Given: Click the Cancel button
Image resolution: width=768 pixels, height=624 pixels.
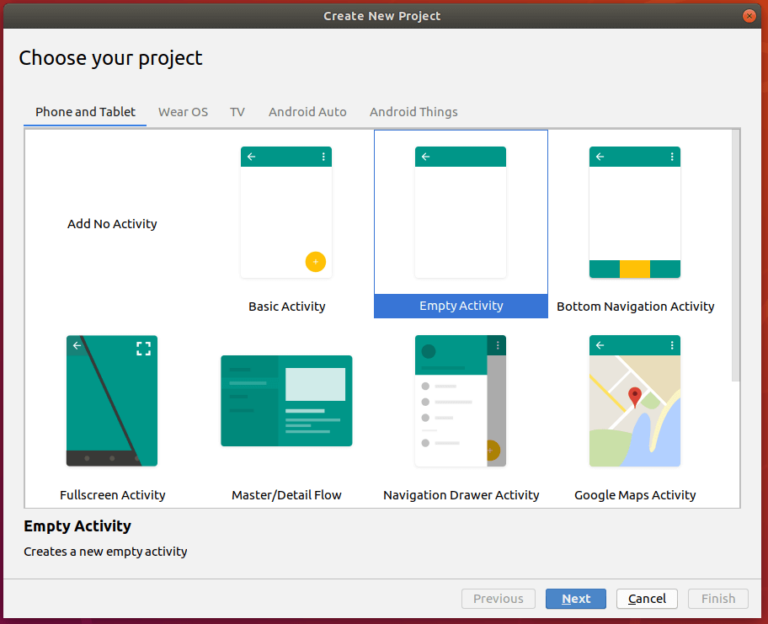Looking at the screenshot, I should pyautogui.click(x=647, y=599).
